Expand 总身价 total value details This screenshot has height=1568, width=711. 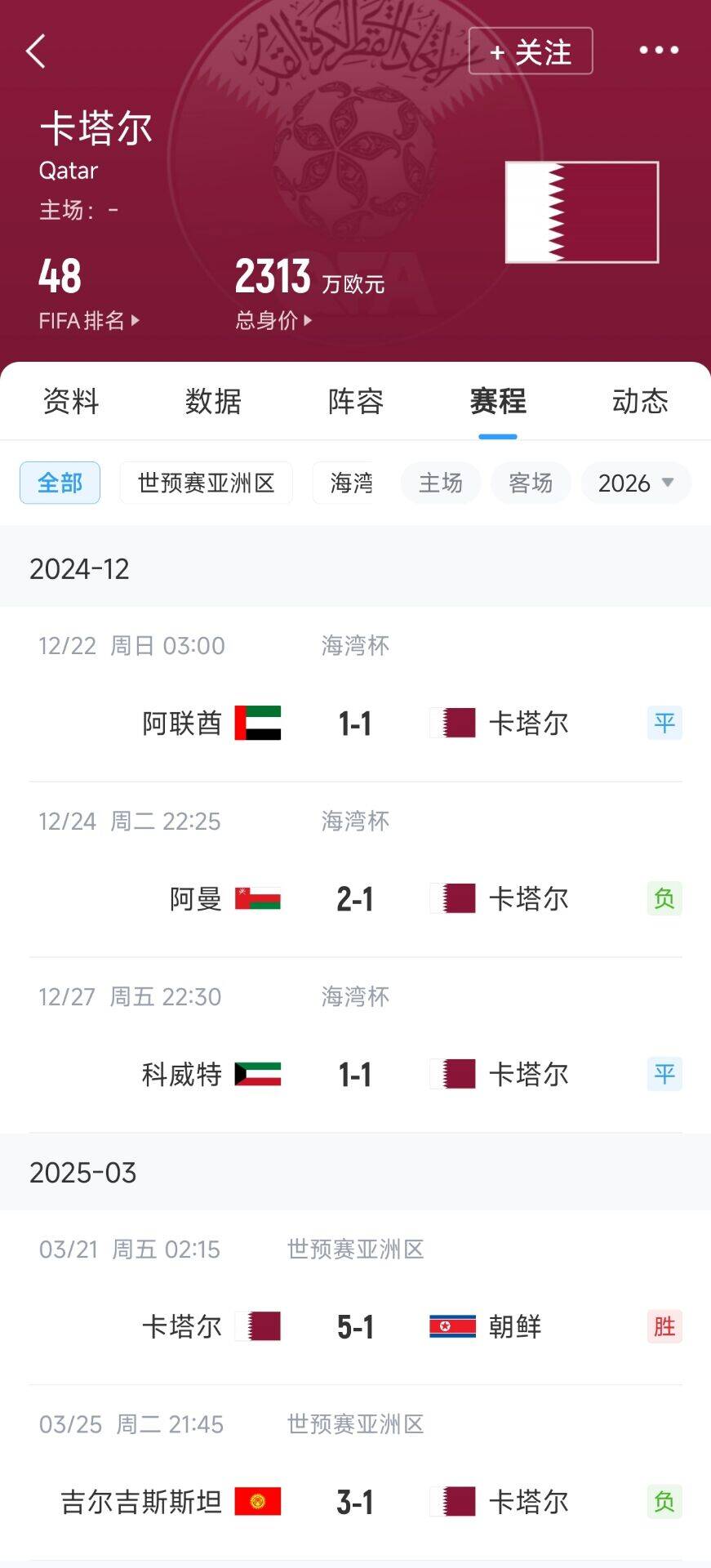[x=273, y=320]
